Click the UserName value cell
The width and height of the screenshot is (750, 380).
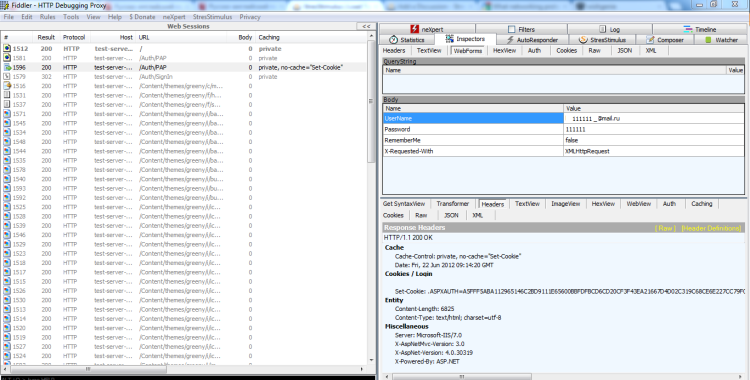(654, 118)
